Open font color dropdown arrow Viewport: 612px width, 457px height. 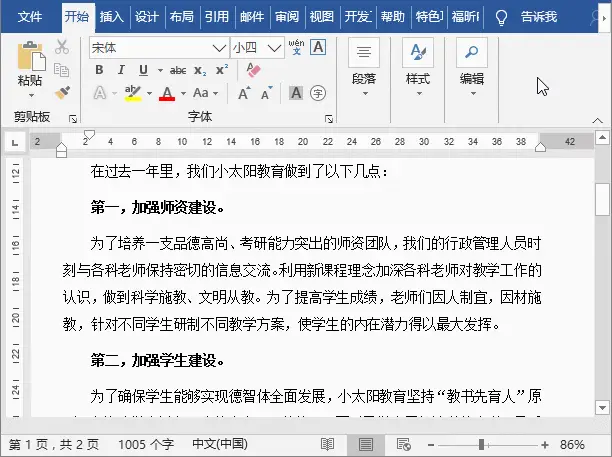(x=183, y=94)
